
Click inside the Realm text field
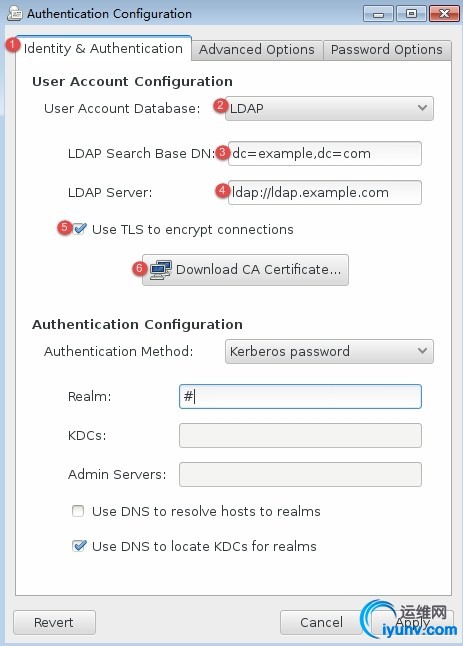pos(300,396)
